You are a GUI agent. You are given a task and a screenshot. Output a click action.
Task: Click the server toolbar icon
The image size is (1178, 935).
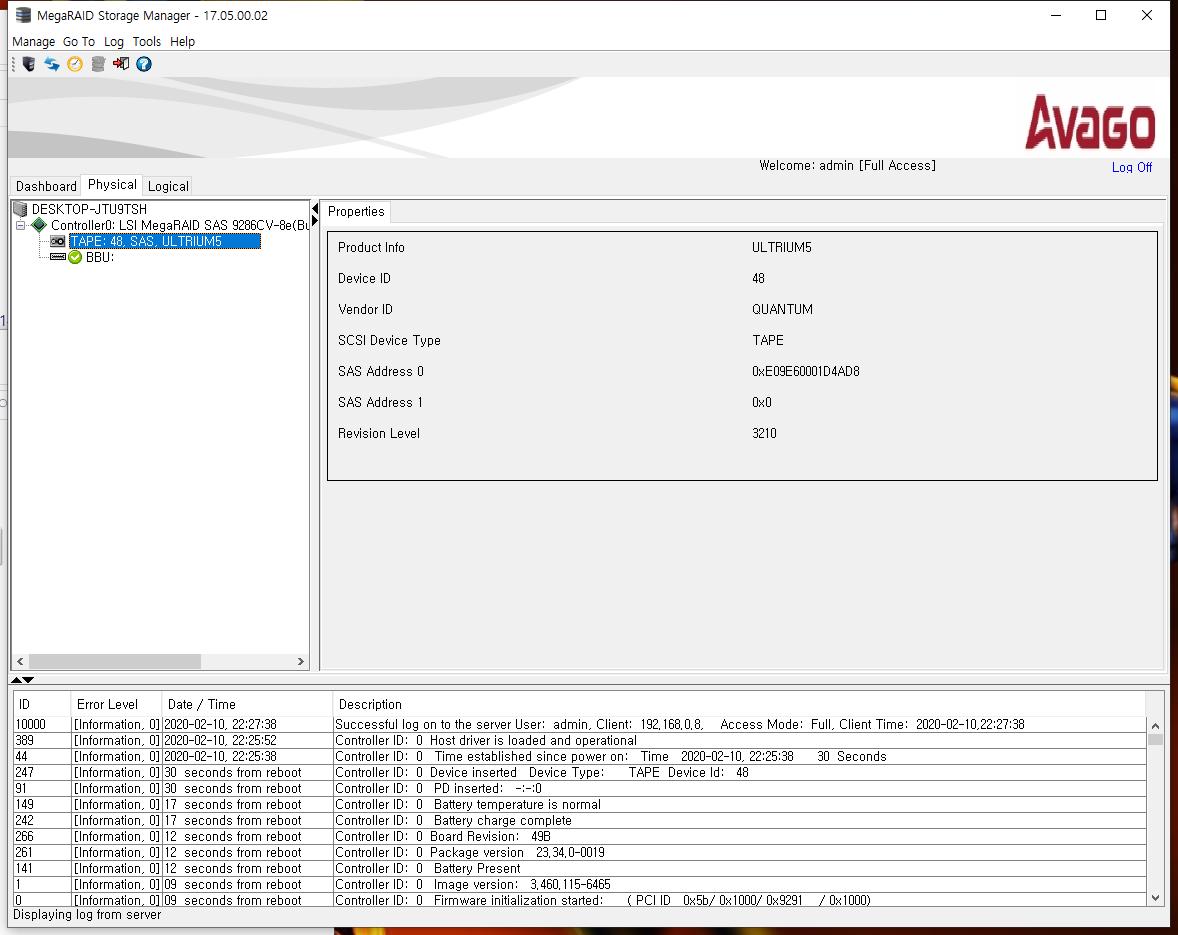point(29,64)
